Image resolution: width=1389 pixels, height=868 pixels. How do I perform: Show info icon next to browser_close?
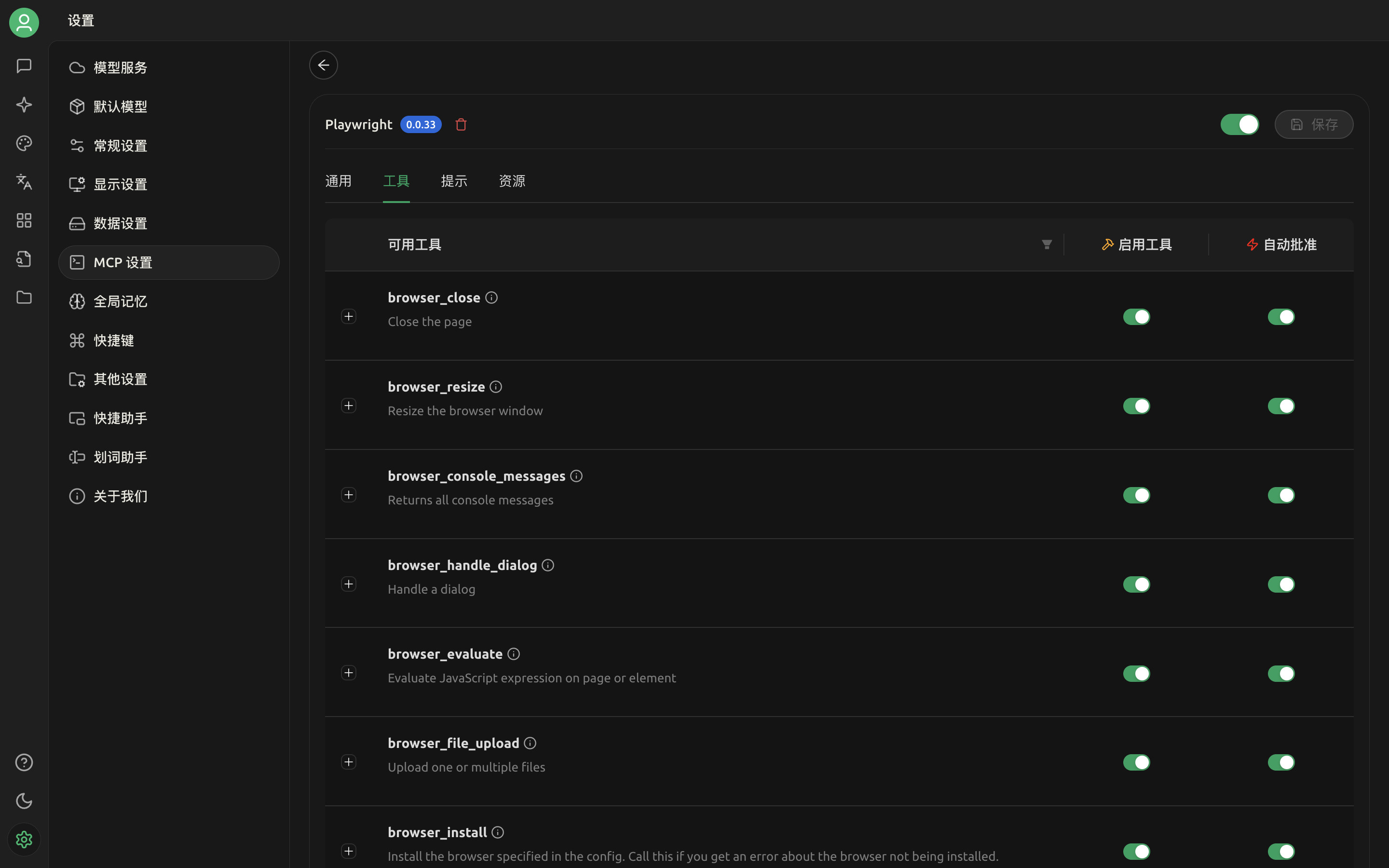(x=491, y=298)
